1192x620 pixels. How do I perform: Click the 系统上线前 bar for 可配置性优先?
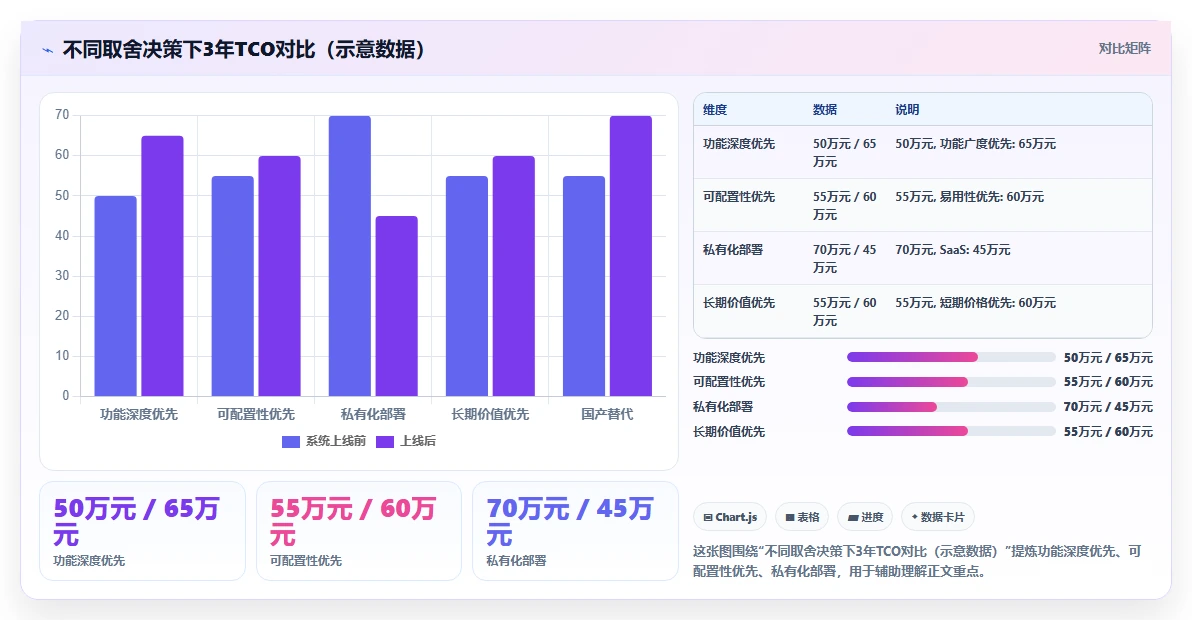[233, 286]
